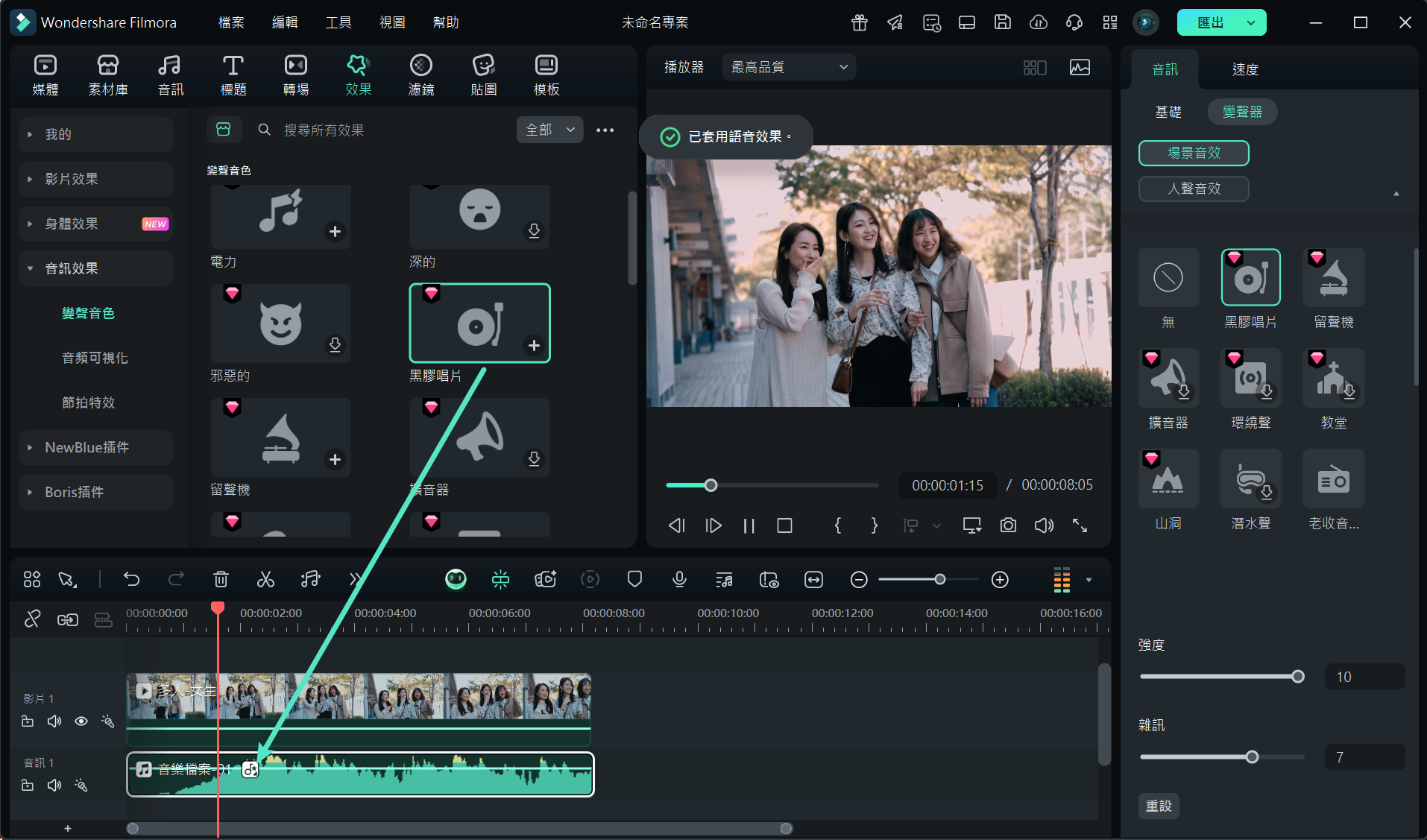Click the voiceover microphone icon
Viewport: 1427px width, 840px height.
679,579
